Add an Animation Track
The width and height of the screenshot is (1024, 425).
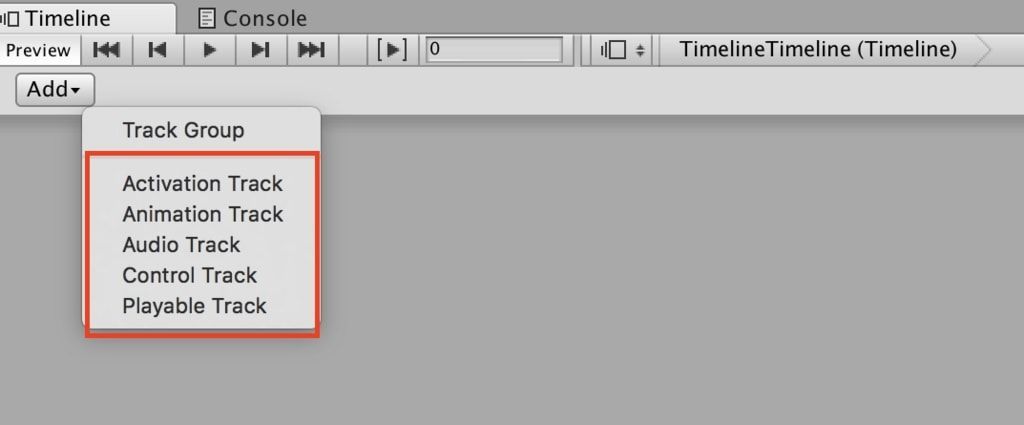click(202, 214)
